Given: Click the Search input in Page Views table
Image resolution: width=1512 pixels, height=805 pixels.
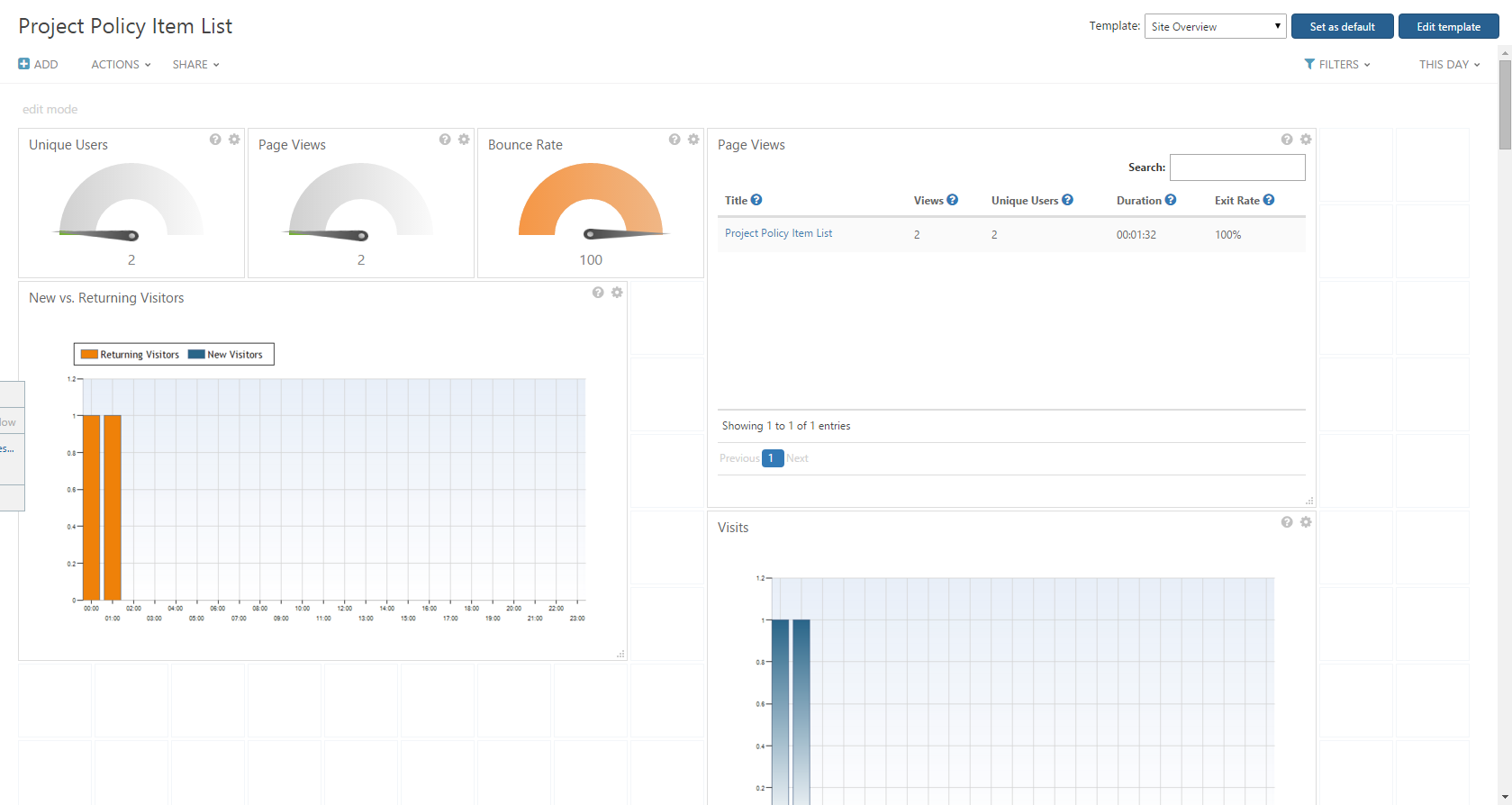Looking at the screenshot, I should (x=1237, y=167).
